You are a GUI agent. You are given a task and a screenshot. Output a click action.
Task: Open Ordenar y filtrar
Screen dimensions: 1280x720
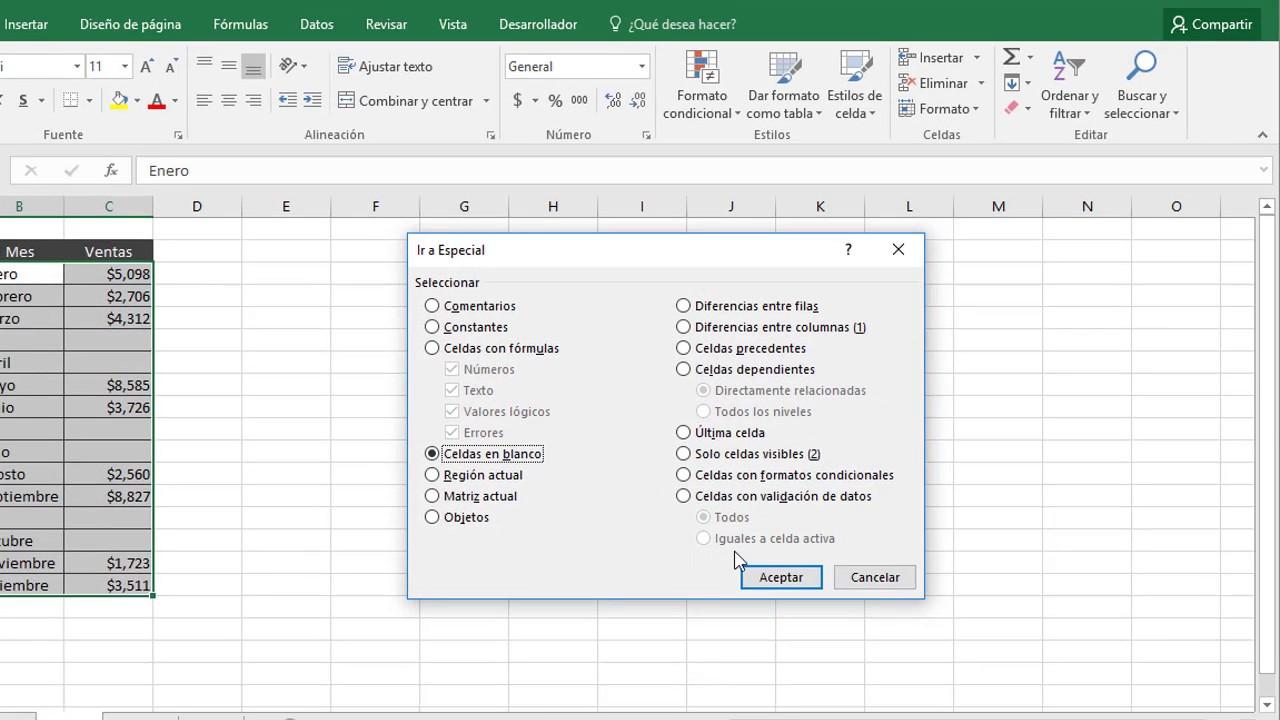1069,85
